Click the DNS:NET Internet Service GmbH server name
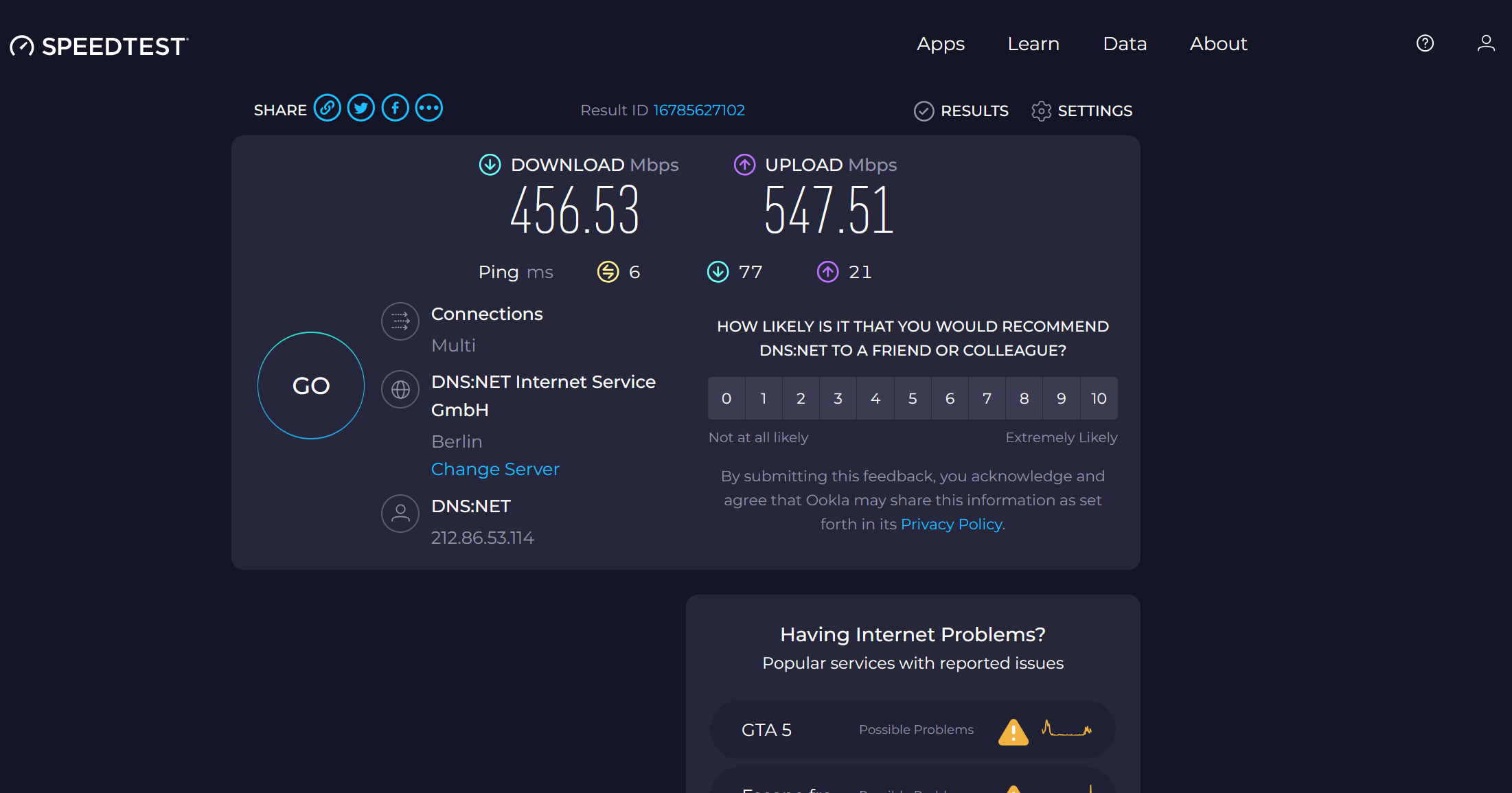Viewport: 1512px width, 793px height. (x=543, y=395)
